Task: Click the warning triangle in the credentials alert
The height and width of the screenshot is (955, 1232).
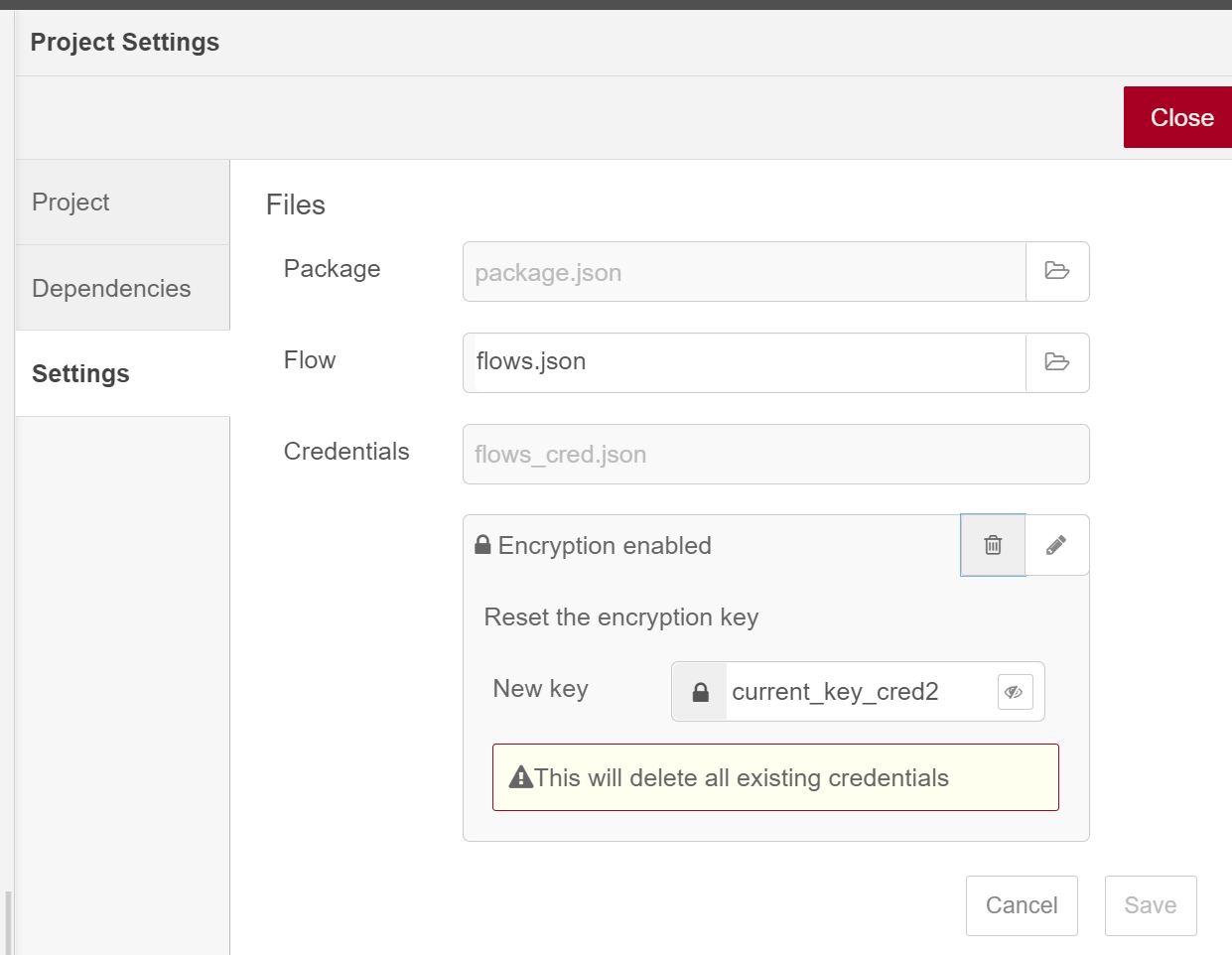Action: [519, 777]
